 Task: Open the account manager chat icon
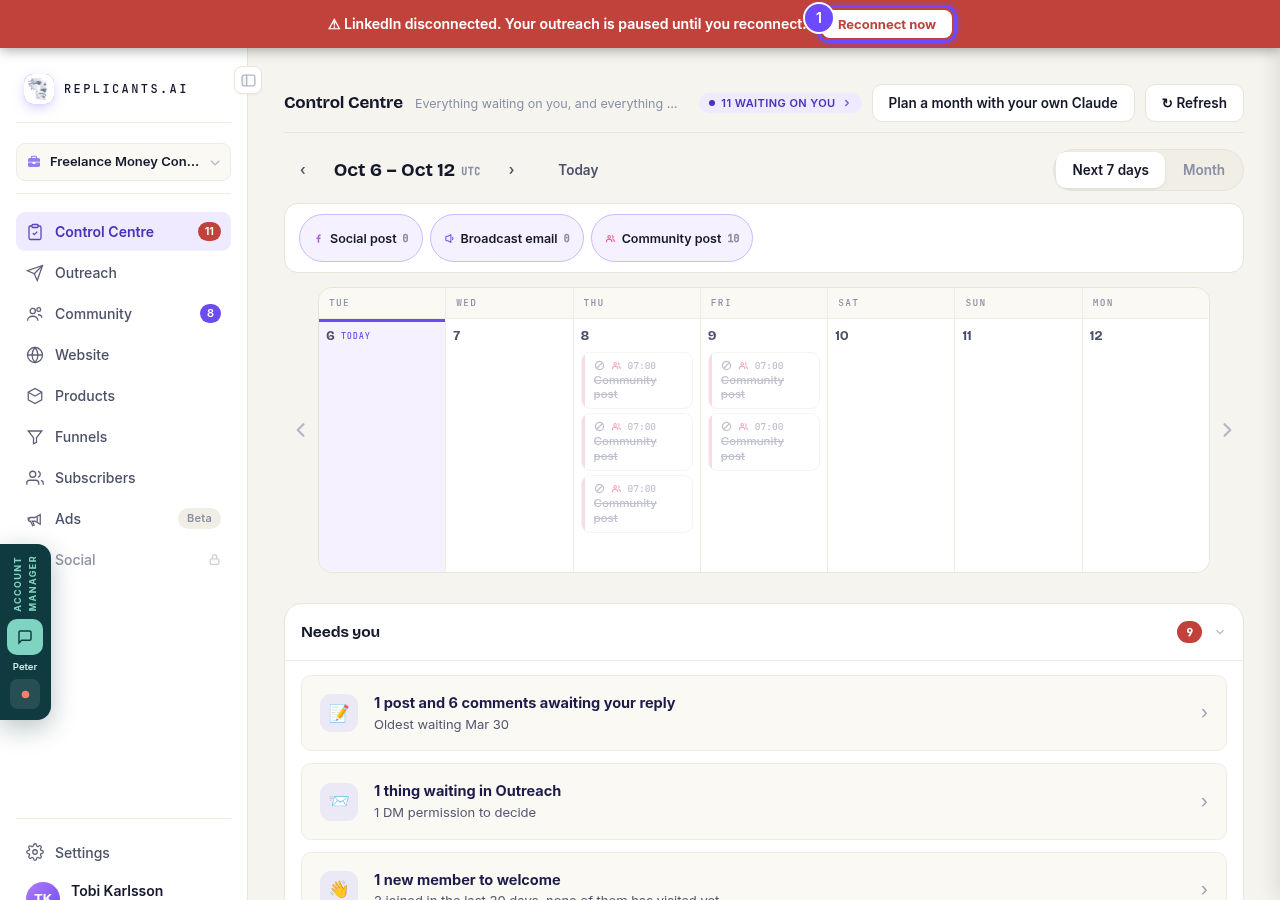(x=25, y=637)
